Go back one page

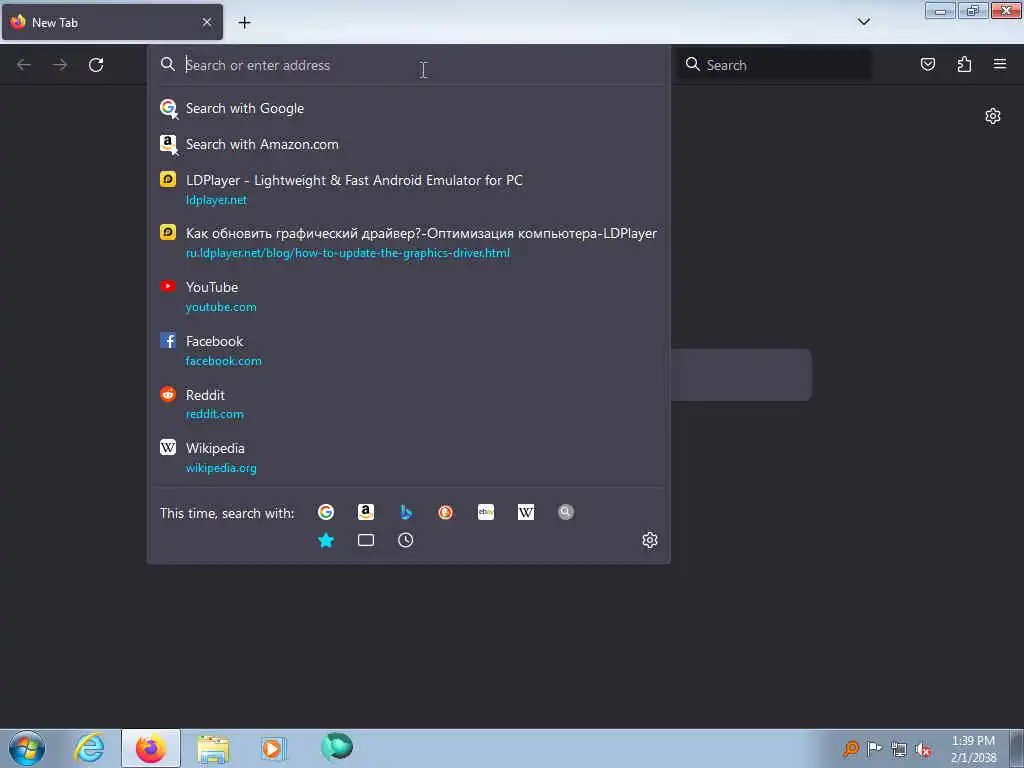(x=24, y=65)
